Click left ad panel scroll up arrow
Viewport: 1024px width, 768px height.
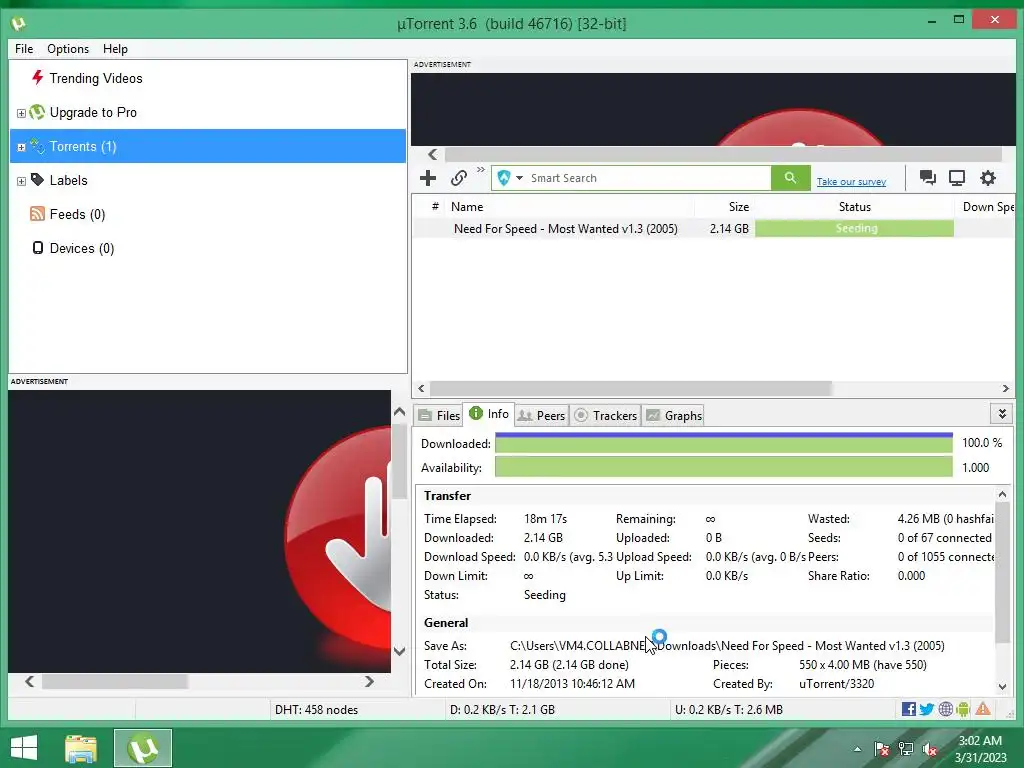click(400, 411)
